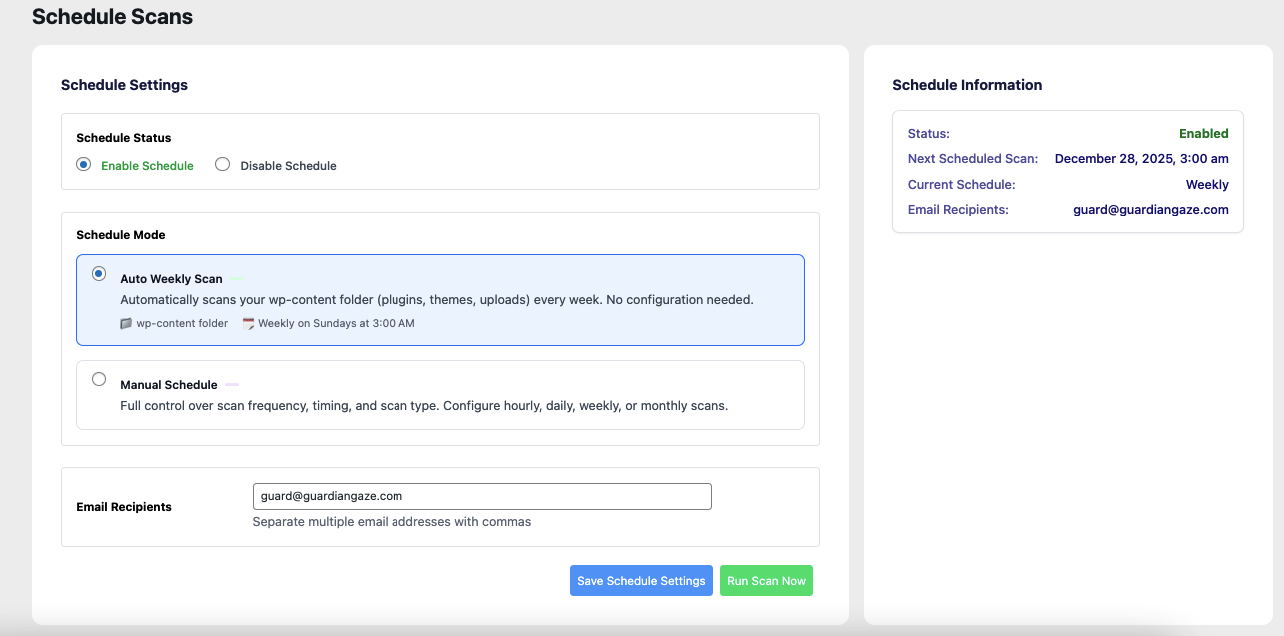Viewport: 1284px width, 636px height.
Task: Click the Schedule Information panel heading
Action: (967, 85)
